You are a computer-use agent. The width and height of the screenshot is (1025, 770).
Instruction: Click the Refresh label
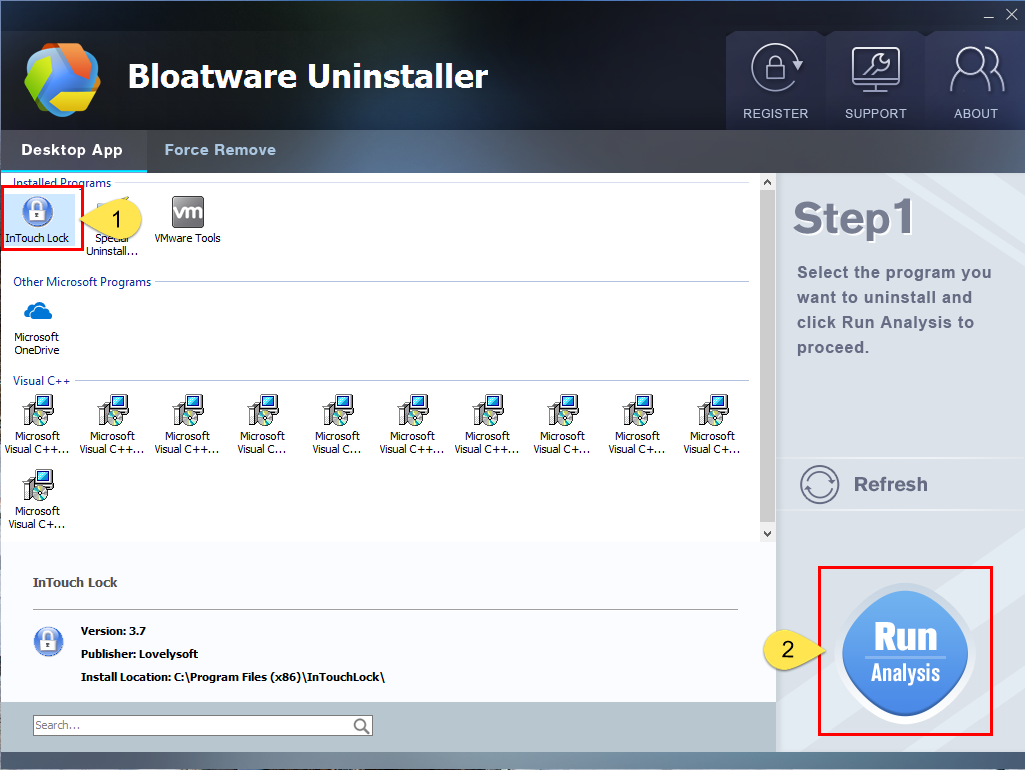[x=890, y=484]
